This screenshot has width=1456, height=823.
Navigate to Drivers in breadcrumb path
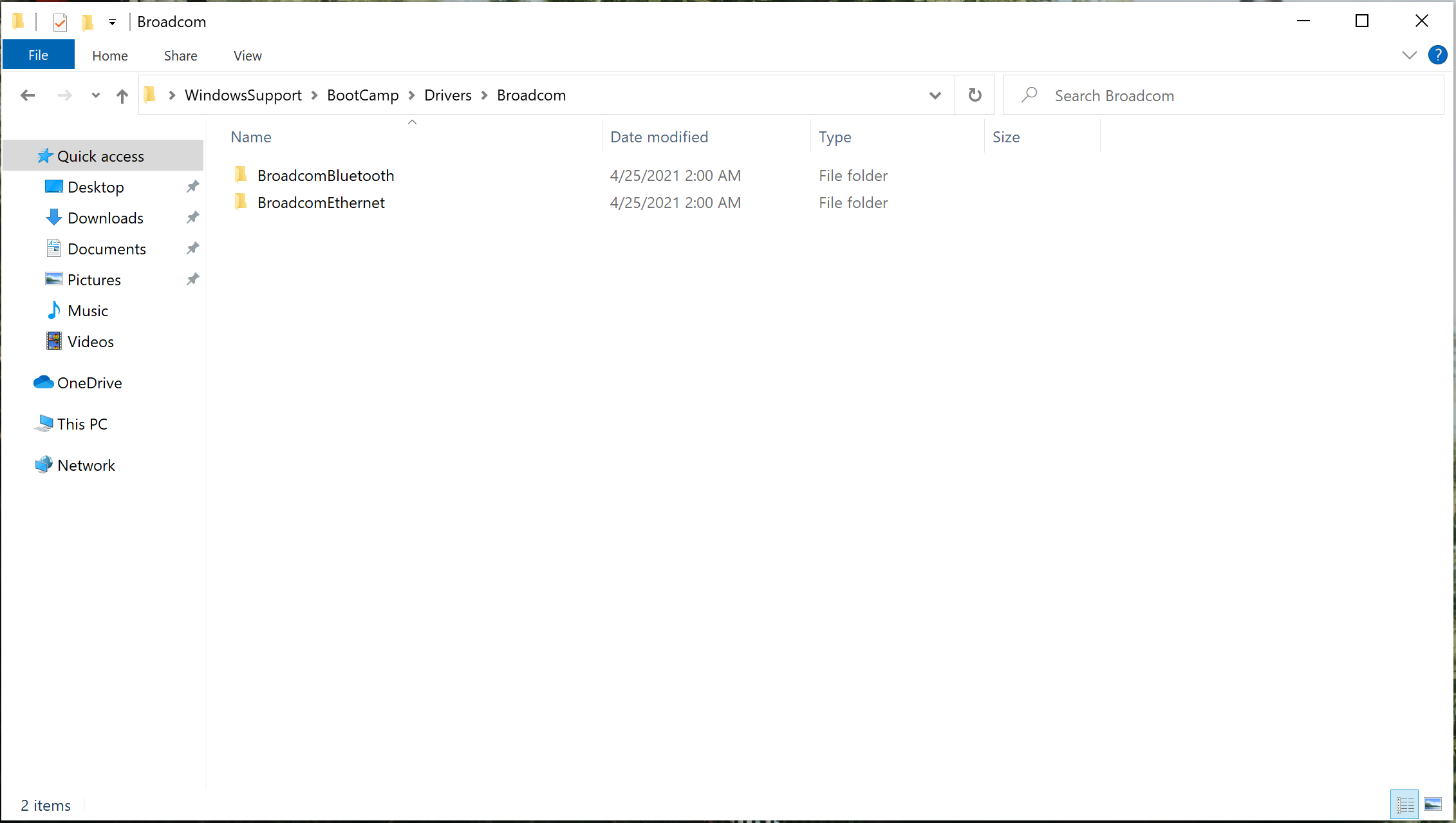point(447,95)
